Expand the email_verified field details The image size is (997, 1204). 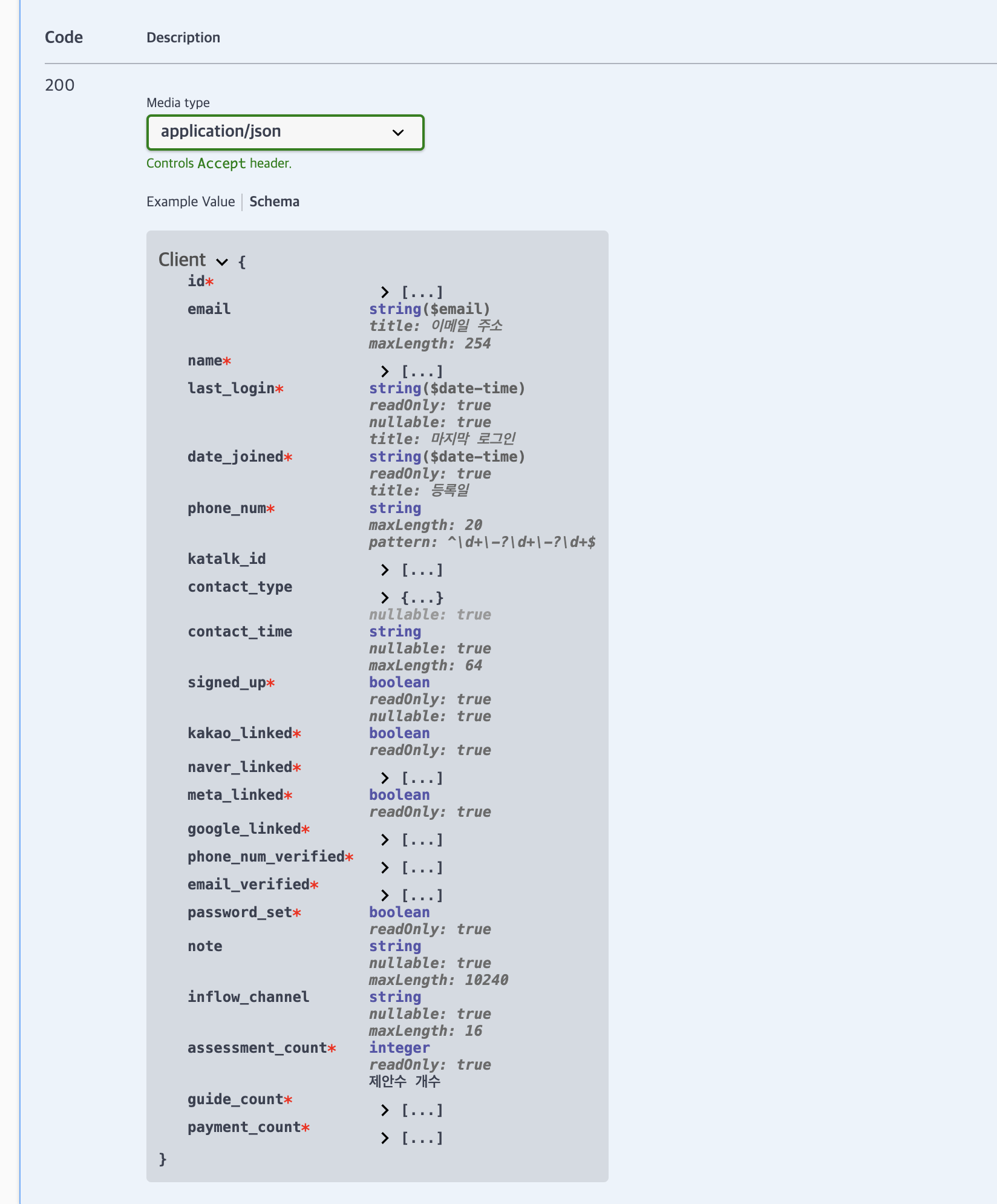[385, 895]
